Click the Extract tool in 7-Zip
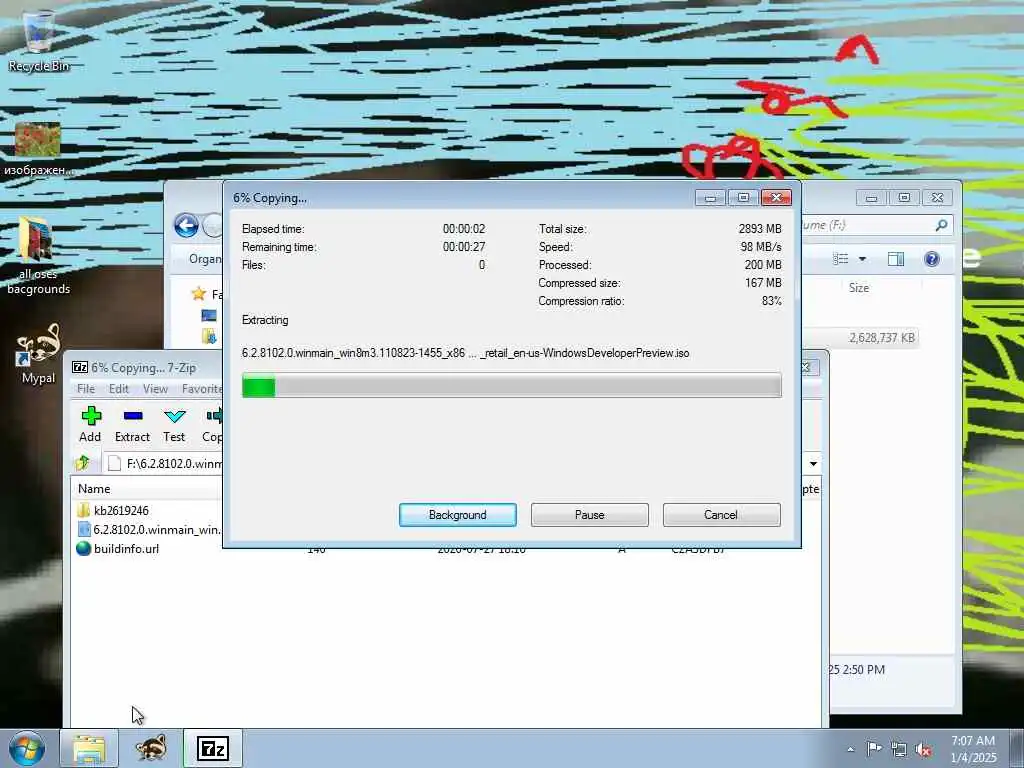The width and height of the screenshot is (1024, 768). pyautogui.click(x=132, y=424)
